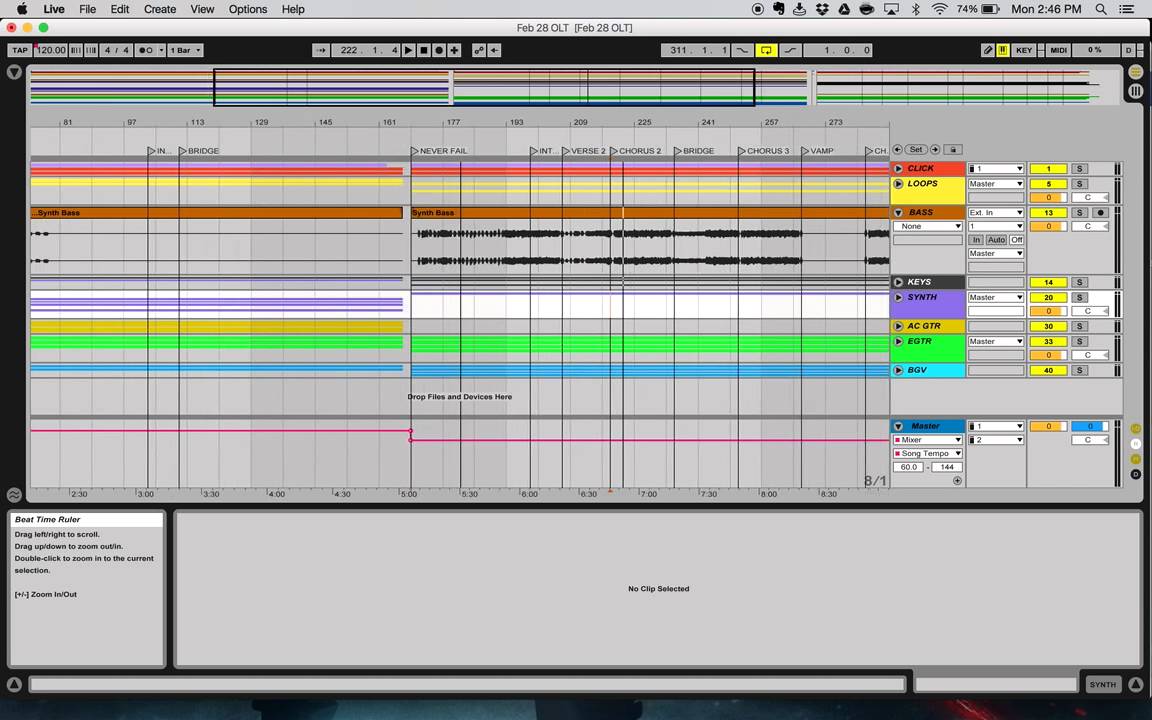Click the Back to Arrangement arrow icon

(494, 50)
